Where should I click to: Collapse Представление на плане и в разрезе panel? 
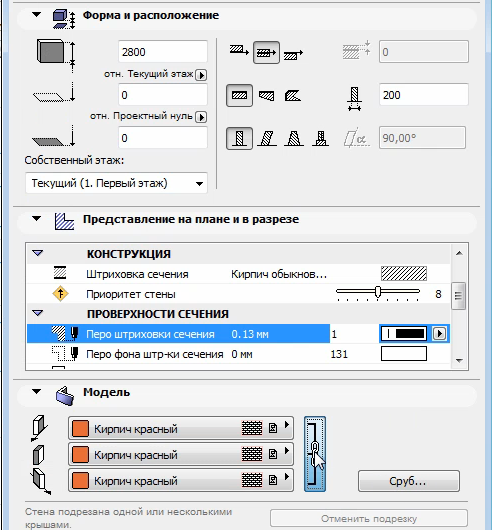[36, 219]
